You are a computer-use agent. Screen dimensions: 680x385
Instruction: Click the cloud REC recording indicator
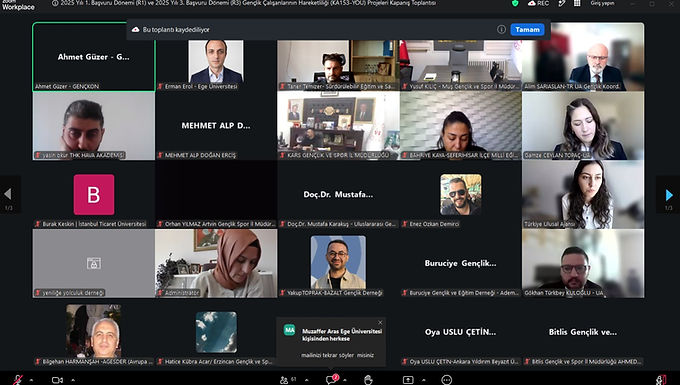pyautogui.click(x=538, y=3)
